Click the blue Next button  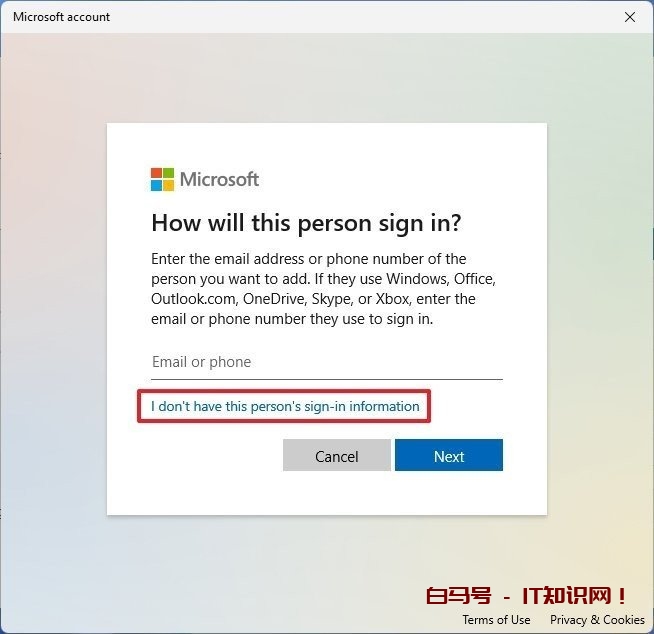(449, 455)
